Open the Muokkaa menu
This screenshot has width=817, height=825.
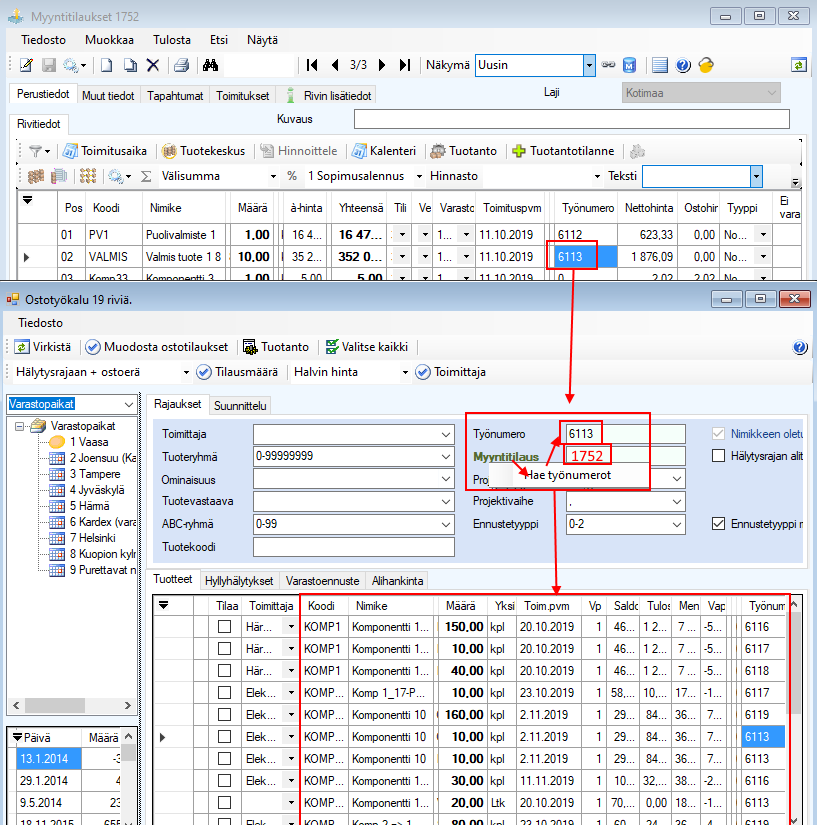pos(109,40)
